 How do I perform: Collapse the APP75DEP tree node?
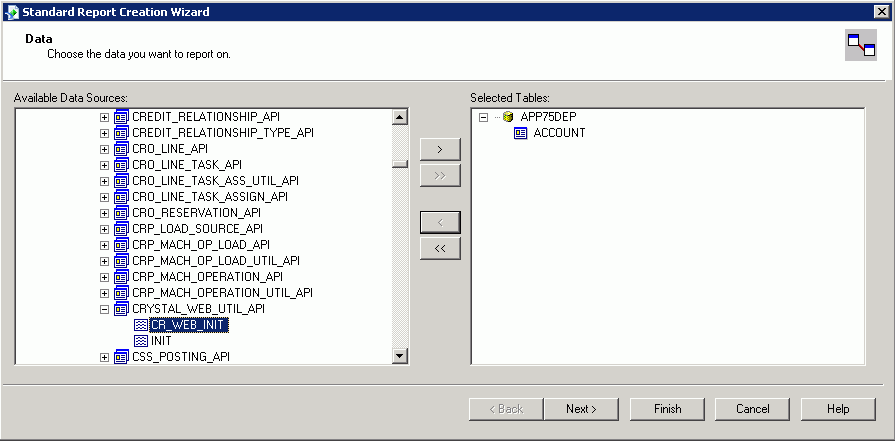coord(484,117)
